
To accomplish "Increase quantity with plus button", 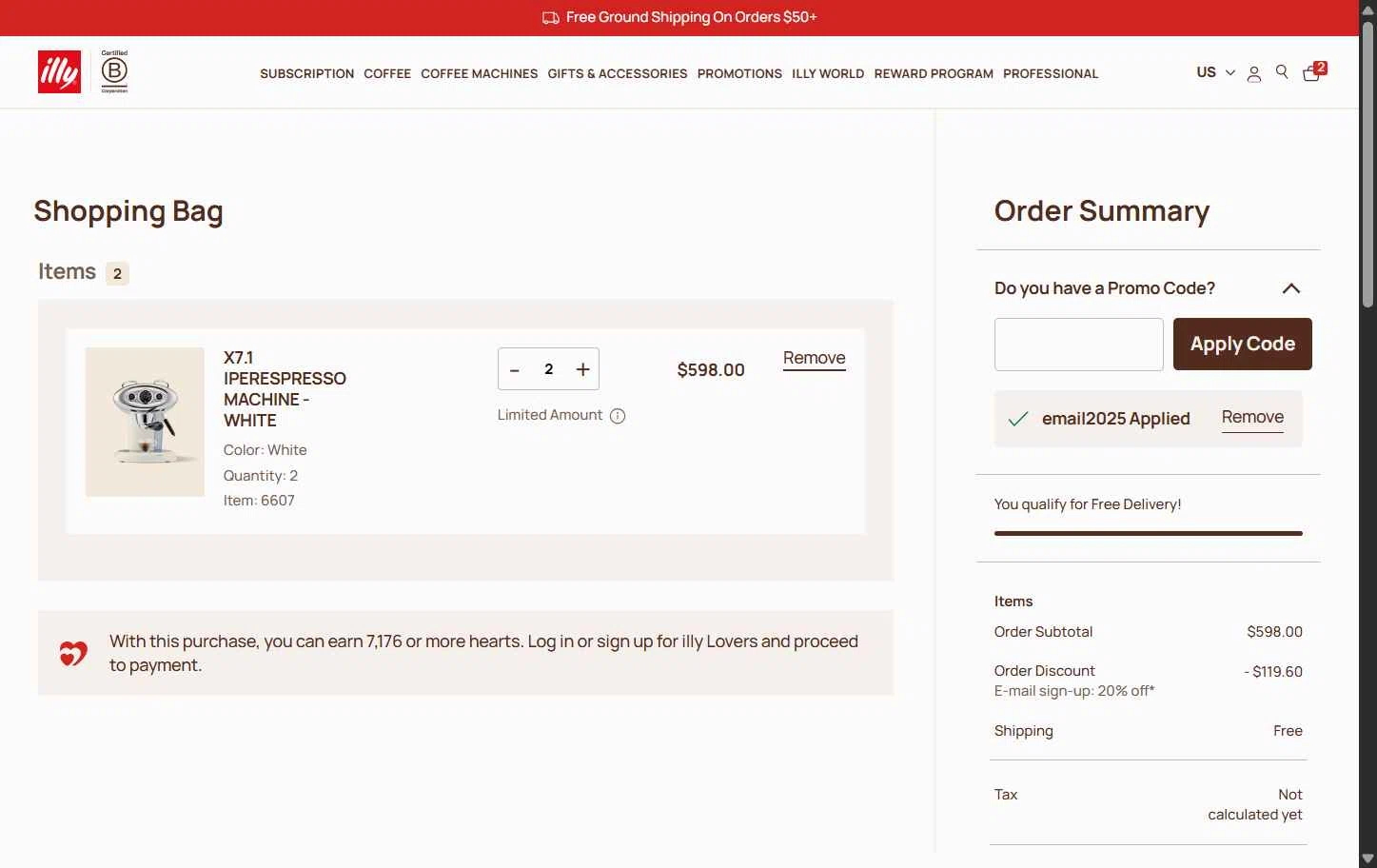I will [583, 369].
